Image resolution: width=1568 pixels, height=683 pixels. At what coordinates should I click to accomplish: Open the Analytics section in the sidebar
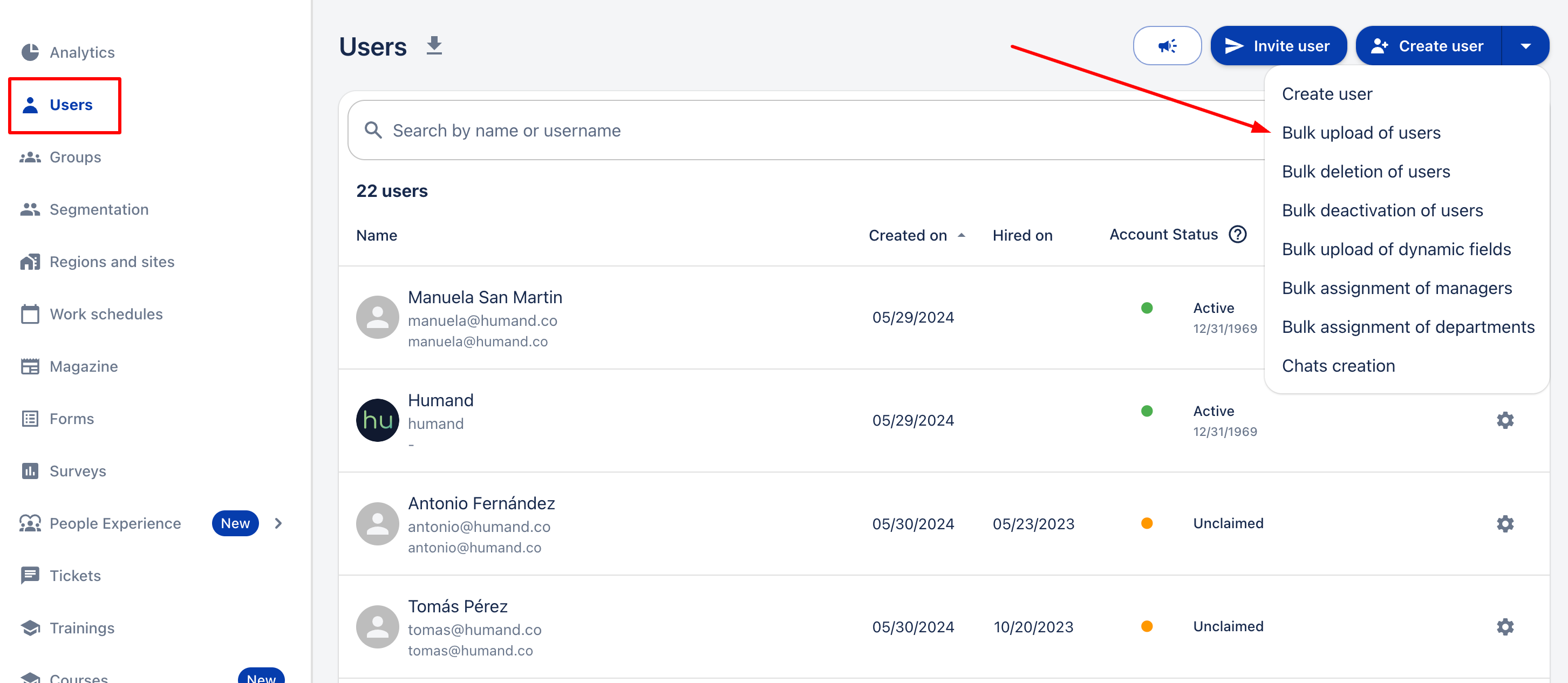[81, 52]
